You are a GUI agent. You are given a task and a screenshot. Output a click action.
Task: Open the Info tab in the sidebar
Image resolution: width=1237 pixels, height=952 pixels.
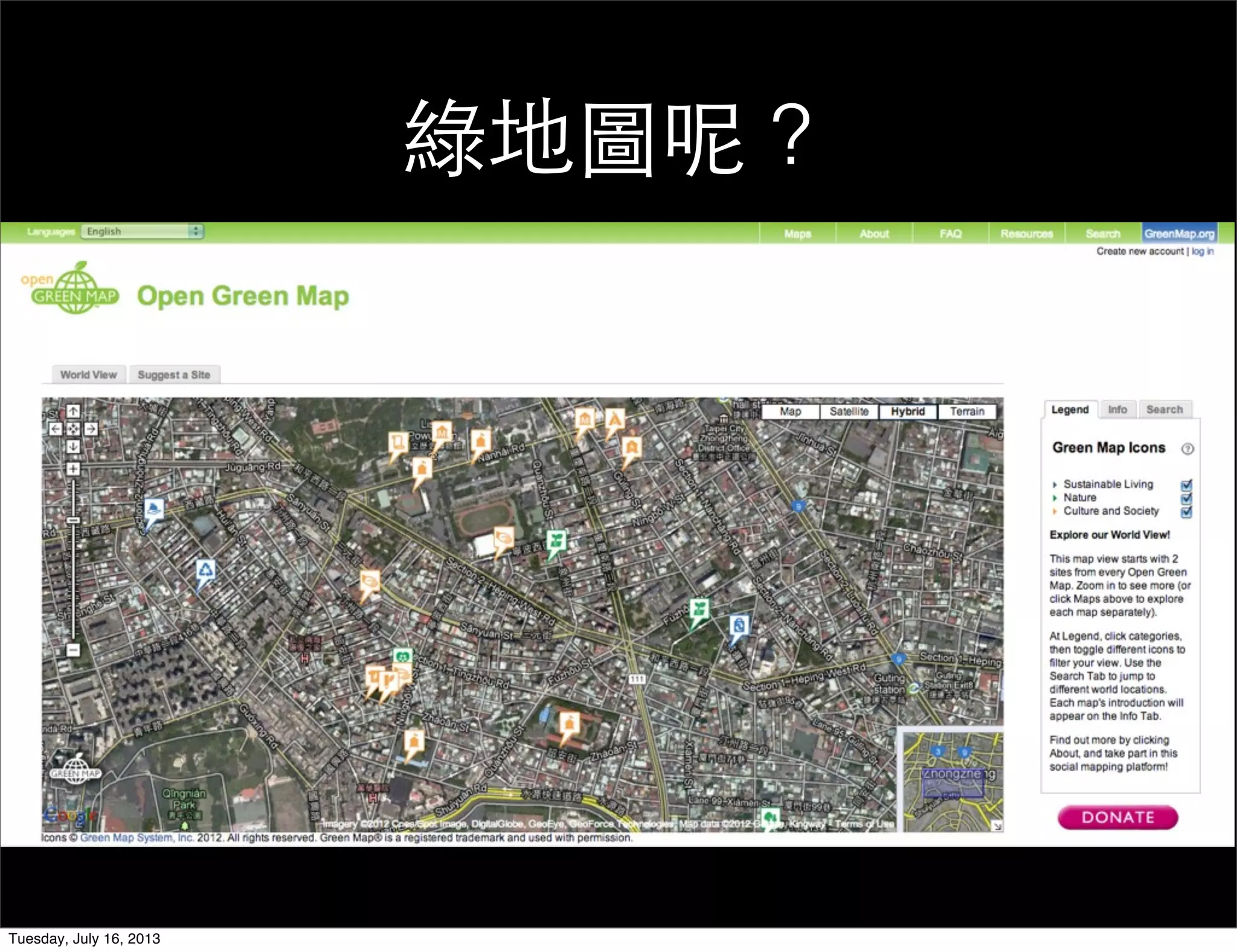tap(1117, 410)
